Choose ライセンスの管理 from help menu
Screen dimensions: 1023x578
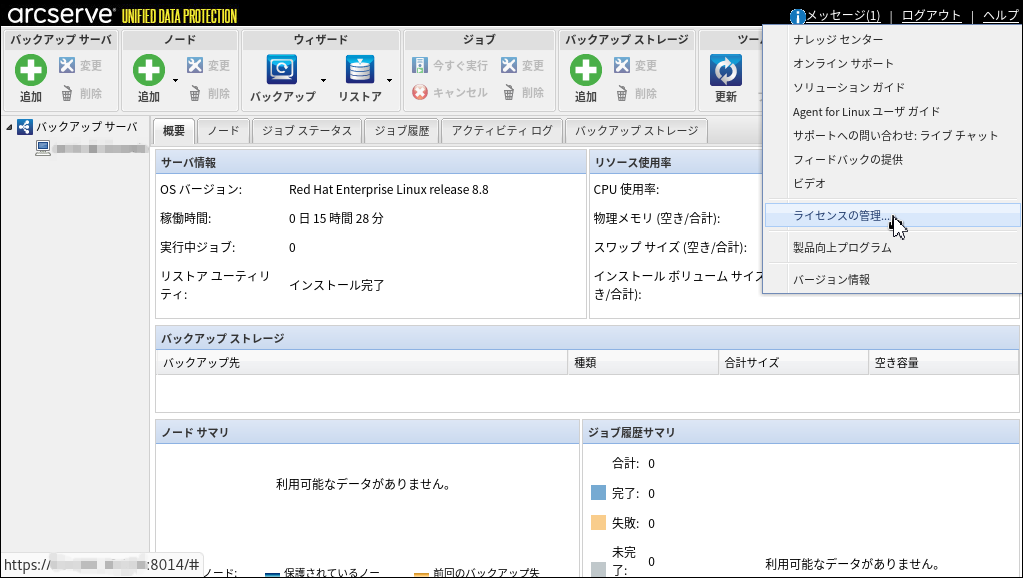tap(840, 216)
